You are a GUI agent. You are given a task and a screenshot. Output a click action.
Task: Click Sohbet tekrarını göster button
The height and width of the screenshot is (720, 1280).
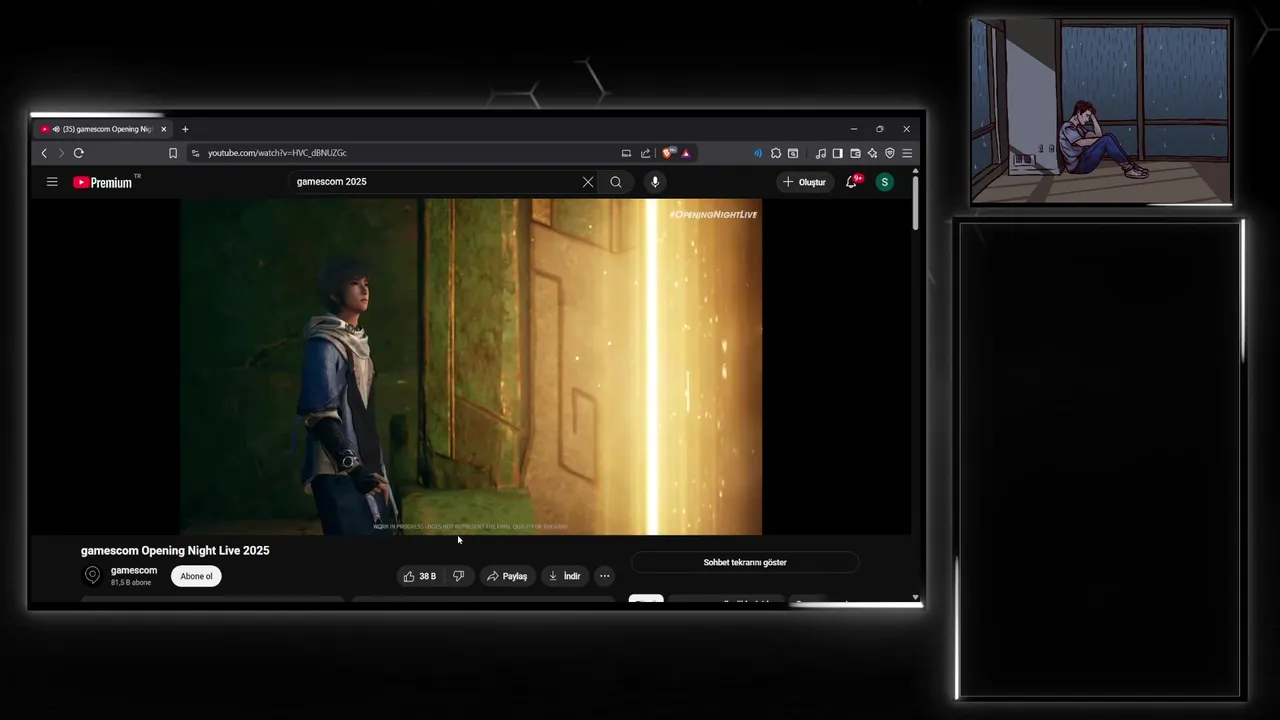pos(745,563)
